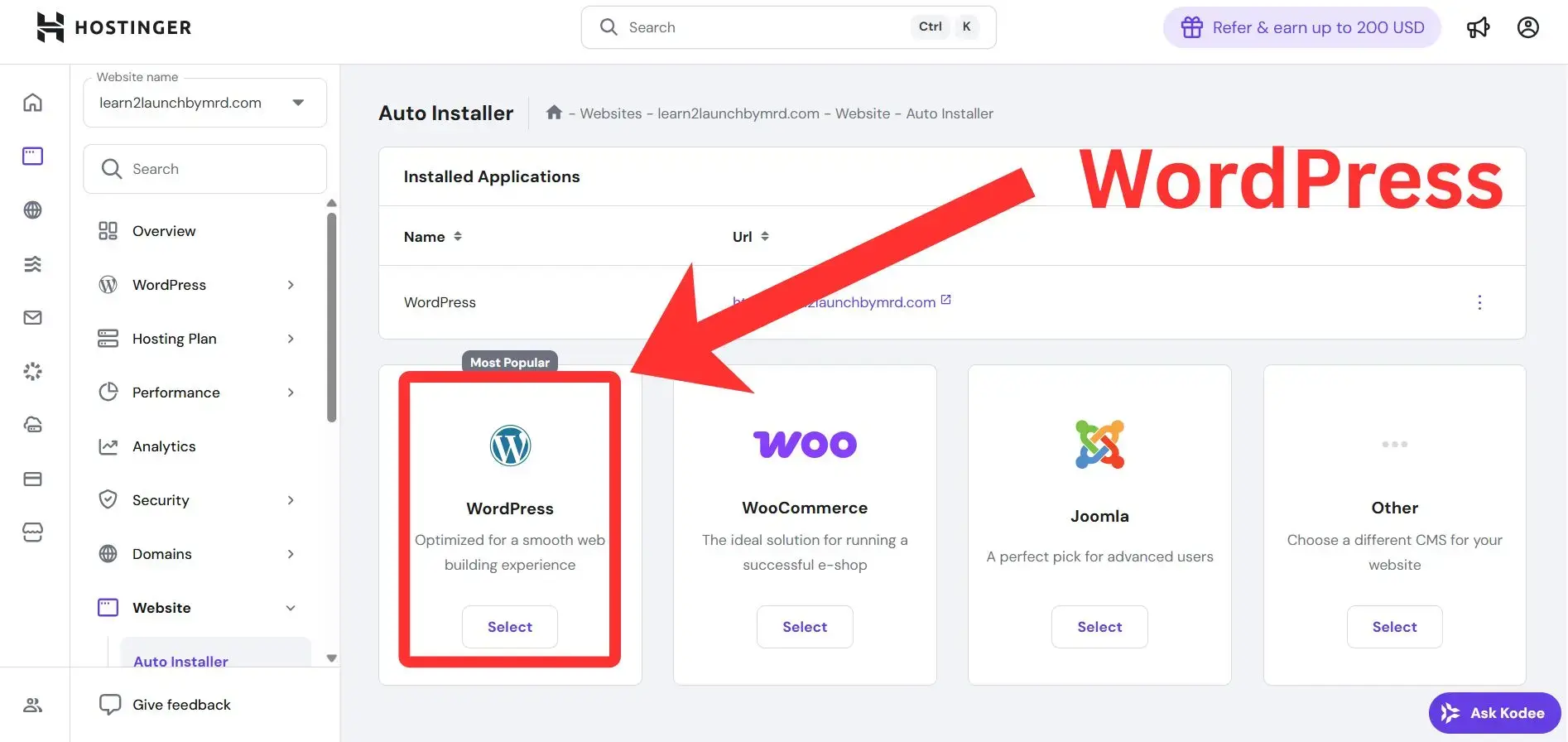Click the sidebar vertical scrollbar
Screen dimensions: 1568x742
pos(332,318)
